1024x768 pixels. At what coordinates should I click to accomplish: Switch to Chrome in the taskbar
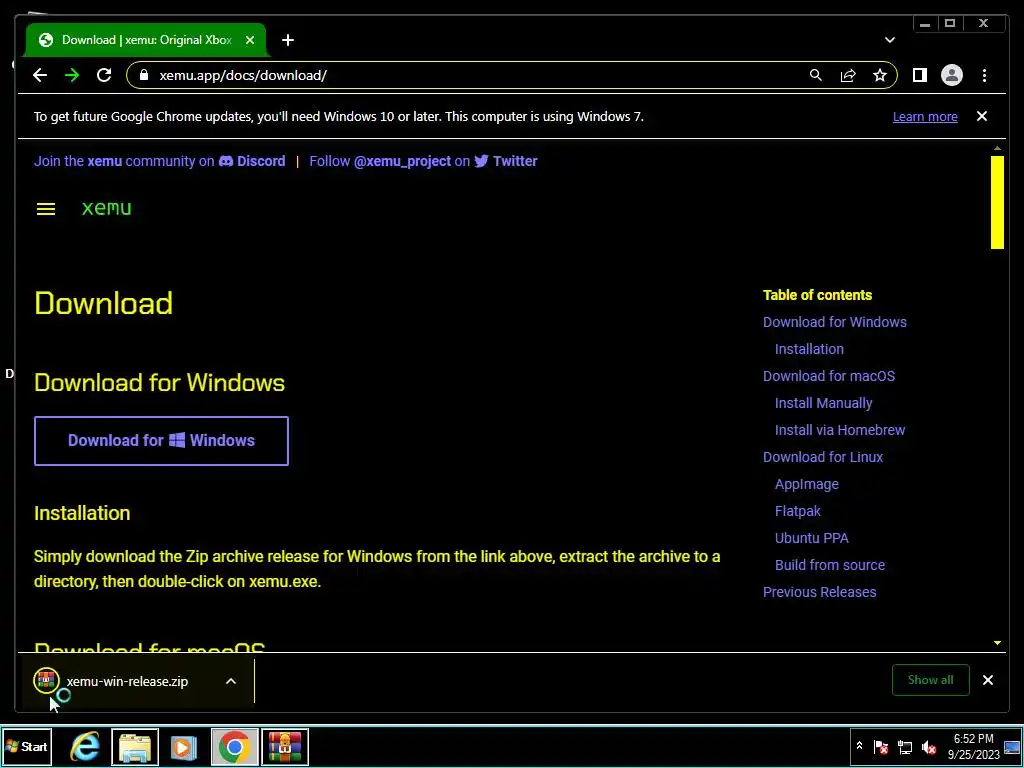[x=234, y=746]
